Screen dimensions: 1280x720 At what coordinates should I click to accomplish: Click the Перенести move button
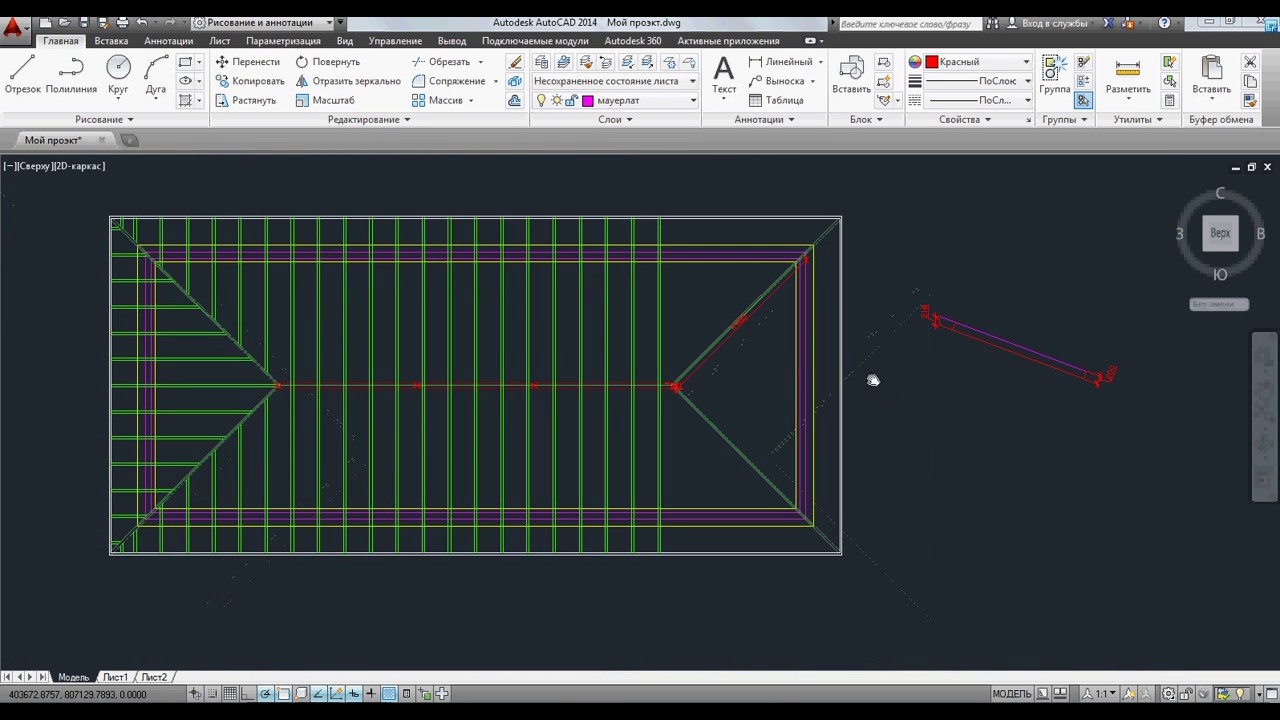(248, 62)
